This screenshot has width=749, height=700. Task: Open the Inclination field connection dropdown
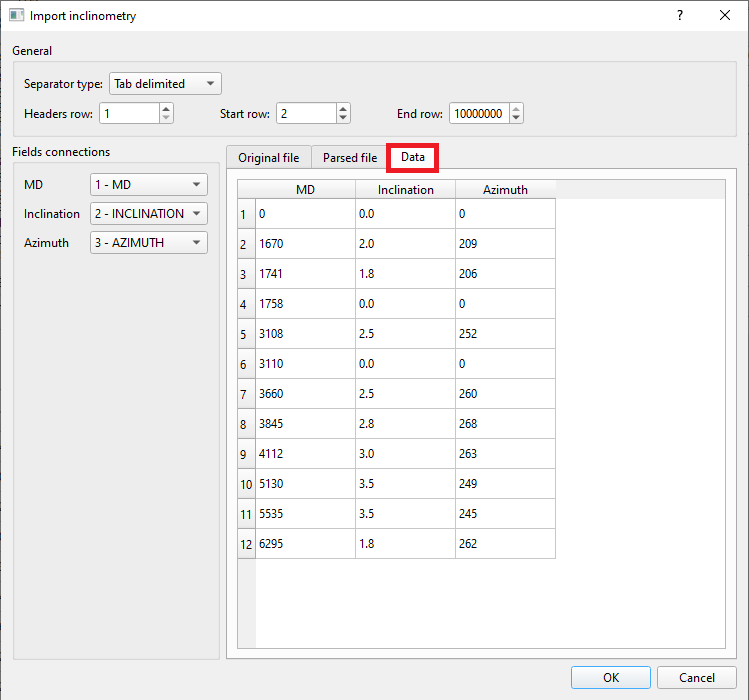point(149,214)
